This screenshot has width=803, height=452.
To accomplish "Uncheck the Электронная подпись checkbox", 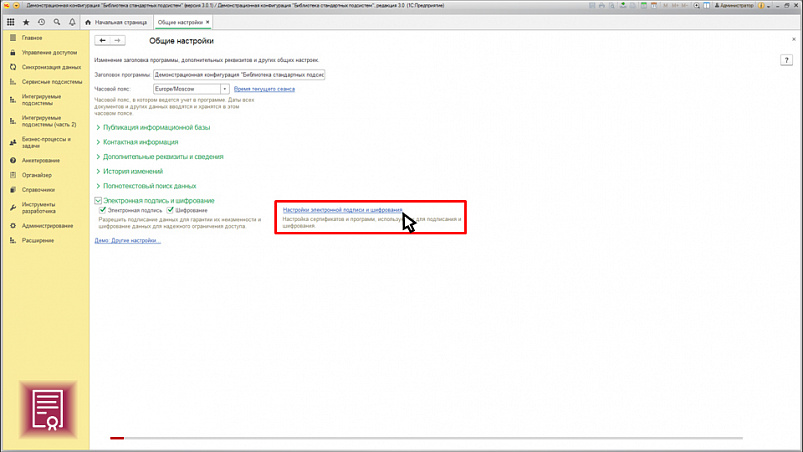I will [103, 211].
